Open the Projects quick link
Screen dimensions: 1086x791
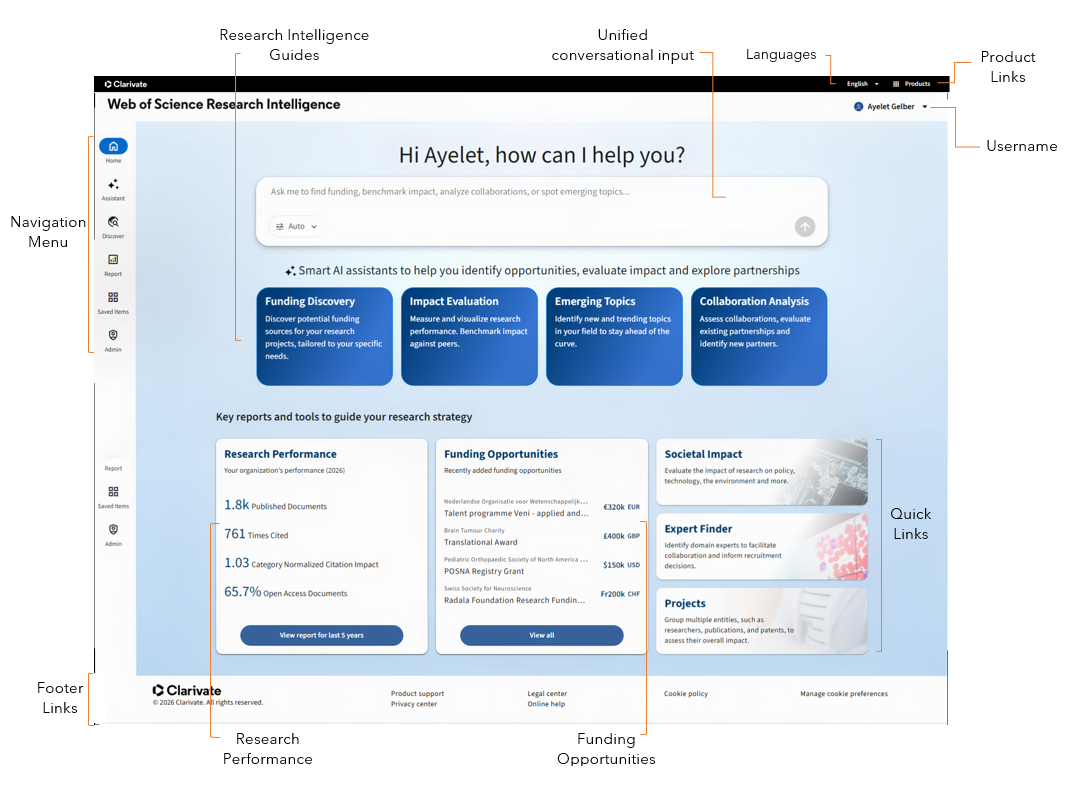tap(762, 621)
